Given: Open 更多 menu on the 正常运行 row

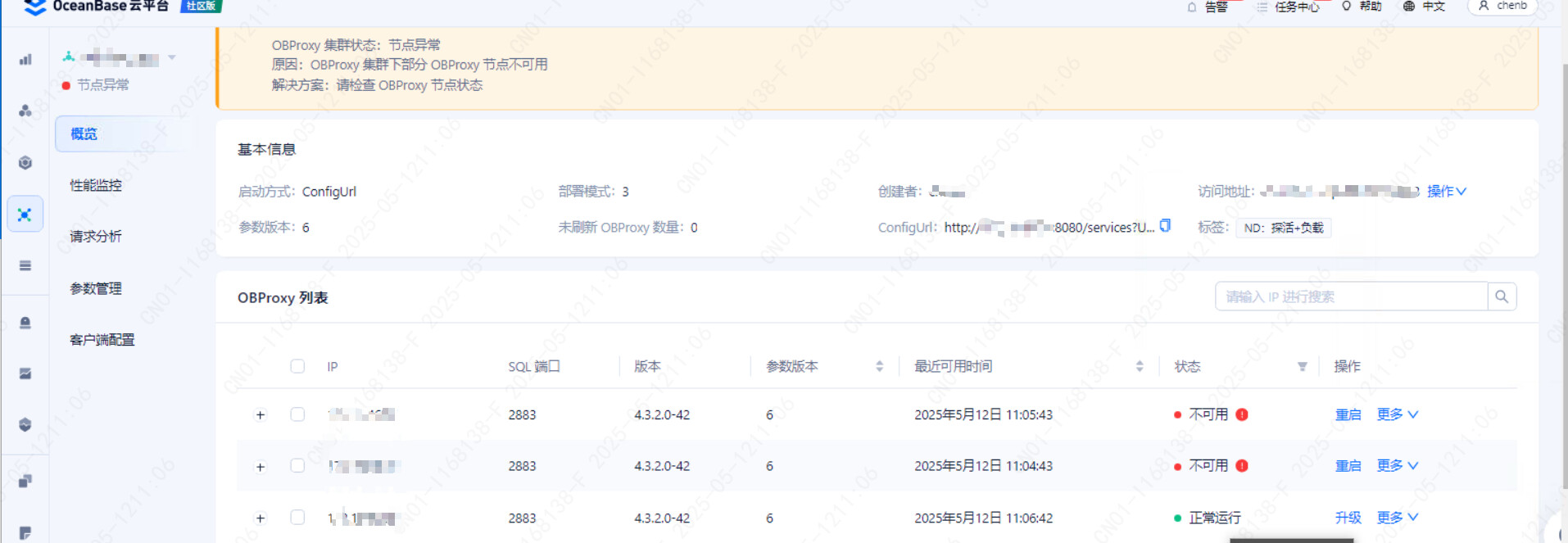Looking at the screenshot, I should click(1397, 518).
